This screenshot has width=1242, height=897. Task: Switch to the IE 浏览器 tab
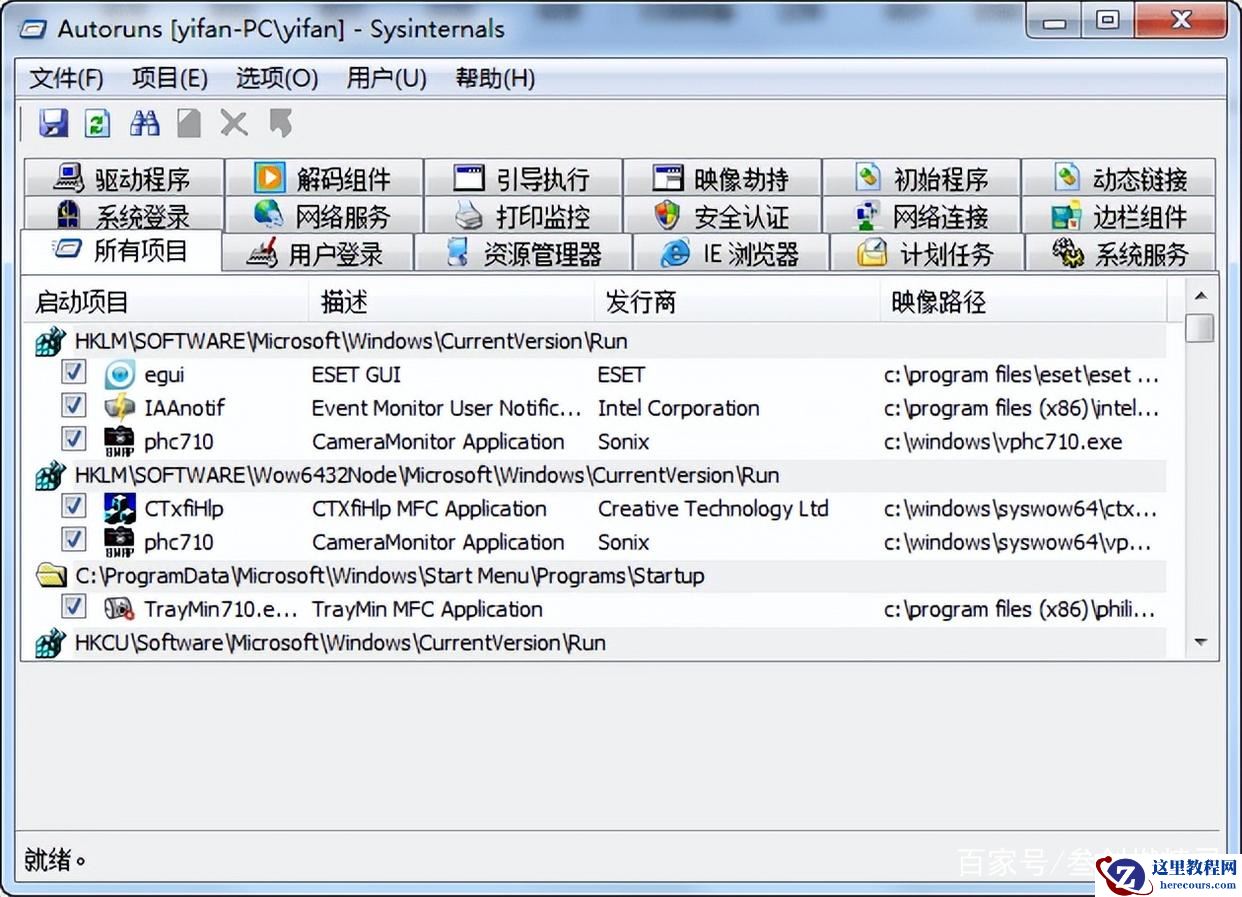[x=731, y=254]
